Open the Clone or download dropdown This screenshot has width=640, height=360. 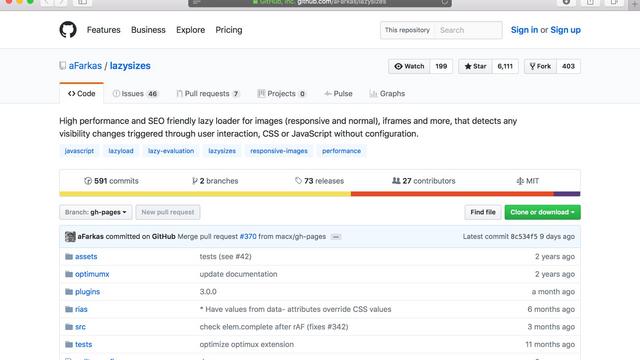click(x=542, y=212)
